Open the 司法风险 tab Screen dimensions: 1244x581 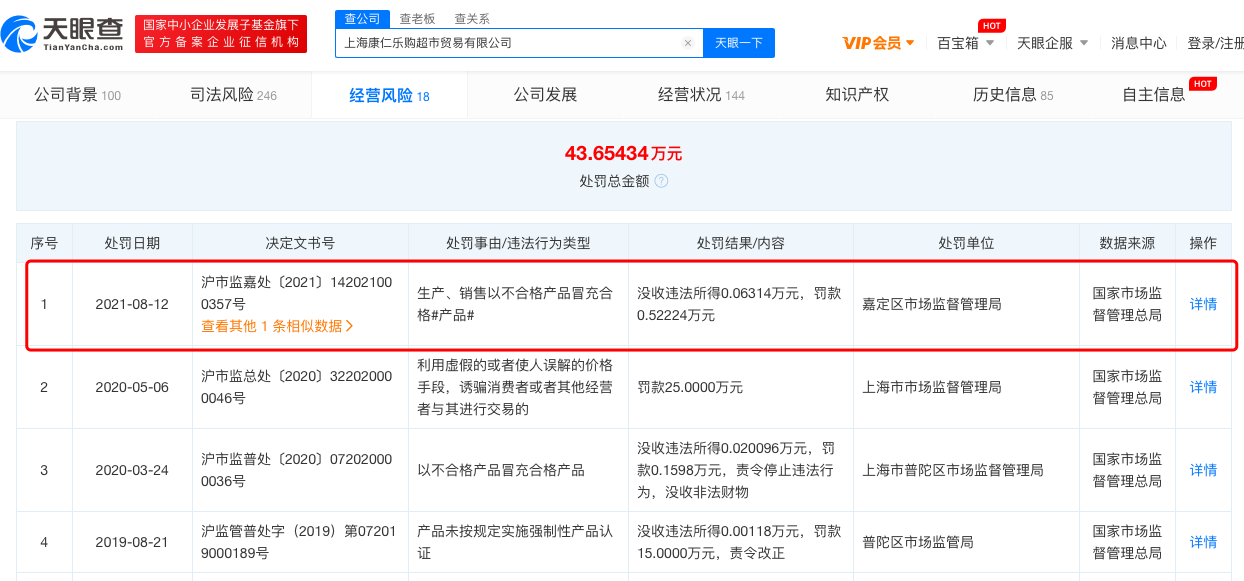pyautogui.click(x=233, y=95)
